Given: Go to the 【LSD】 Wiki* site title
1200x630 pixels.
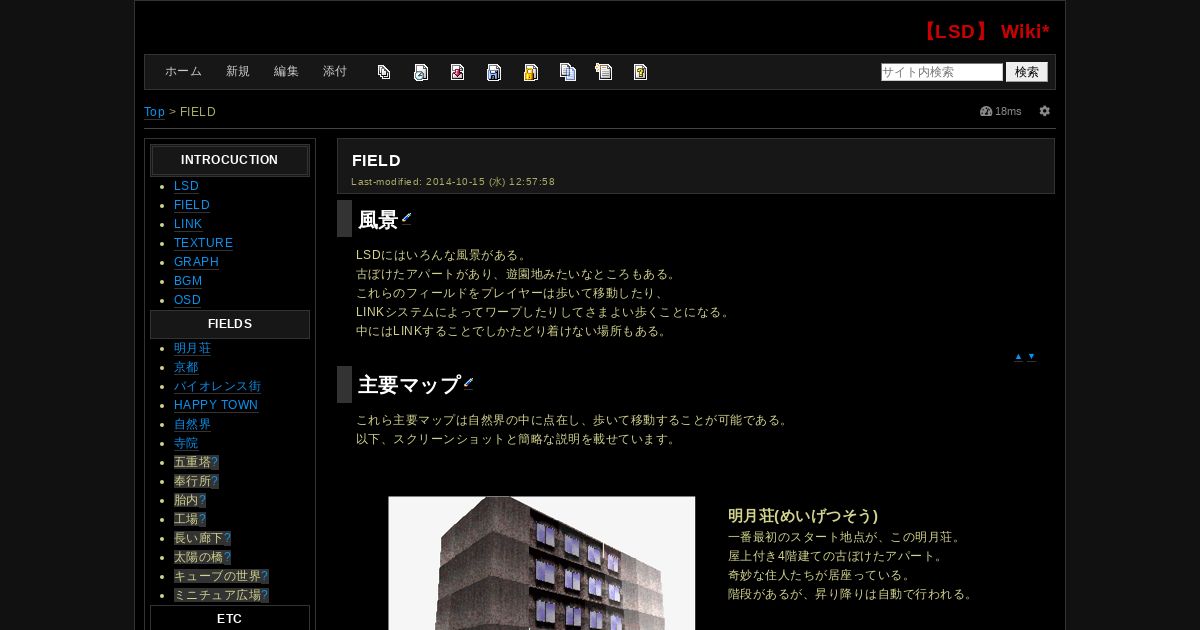Looking at the screenshot, I should [x=983, y=32].
